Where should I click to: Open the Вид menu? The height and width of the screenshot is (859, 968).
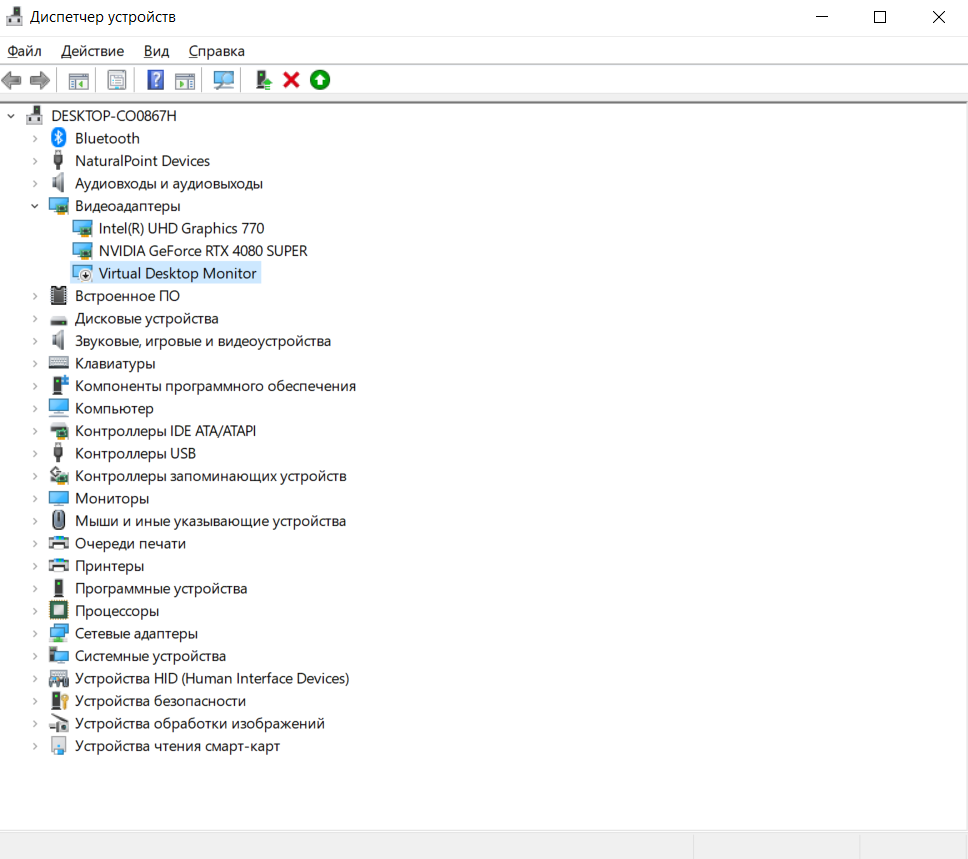[156, 51]
